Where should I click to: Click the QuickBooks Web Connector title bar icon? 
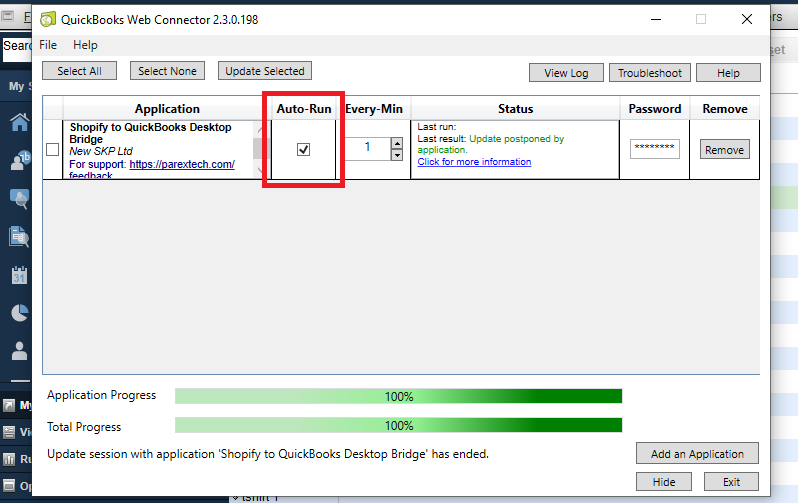pyautogui.click(x=48, y=19)
